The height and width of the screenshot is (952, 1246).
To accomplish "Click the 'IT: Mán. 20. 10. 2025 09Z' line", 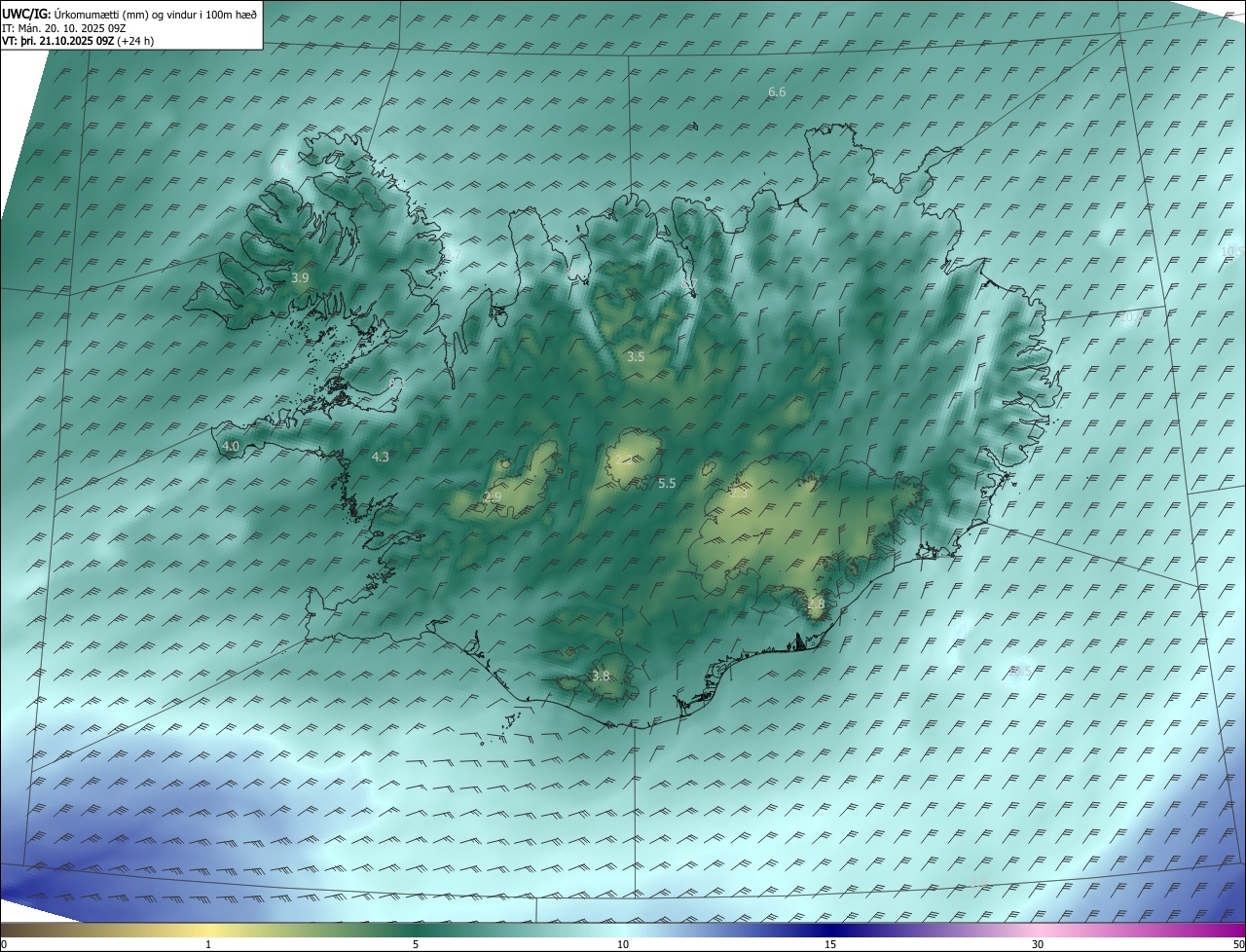I will pos(63,28).
